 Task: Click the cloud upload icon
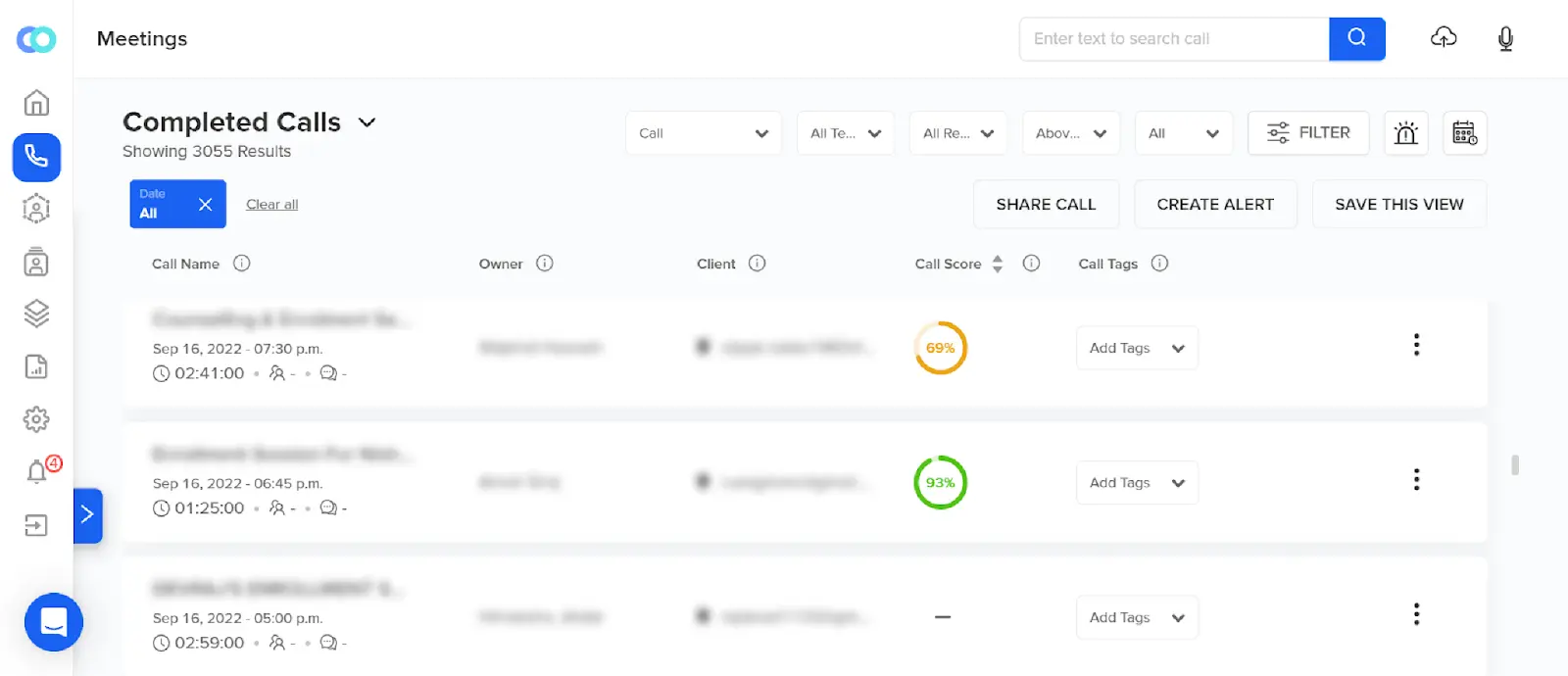pos(1444,38)
